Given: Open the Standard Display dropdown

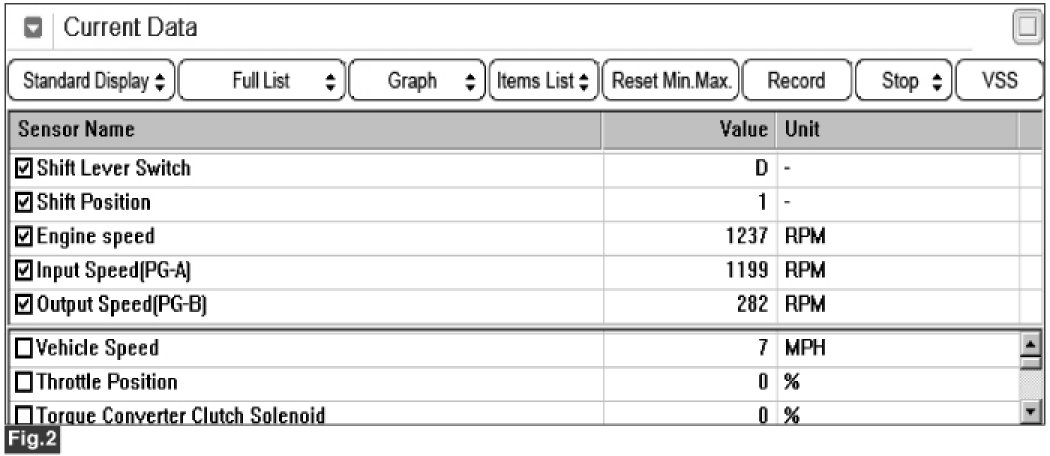Looking at the screenshot, I should coord(92,81).
